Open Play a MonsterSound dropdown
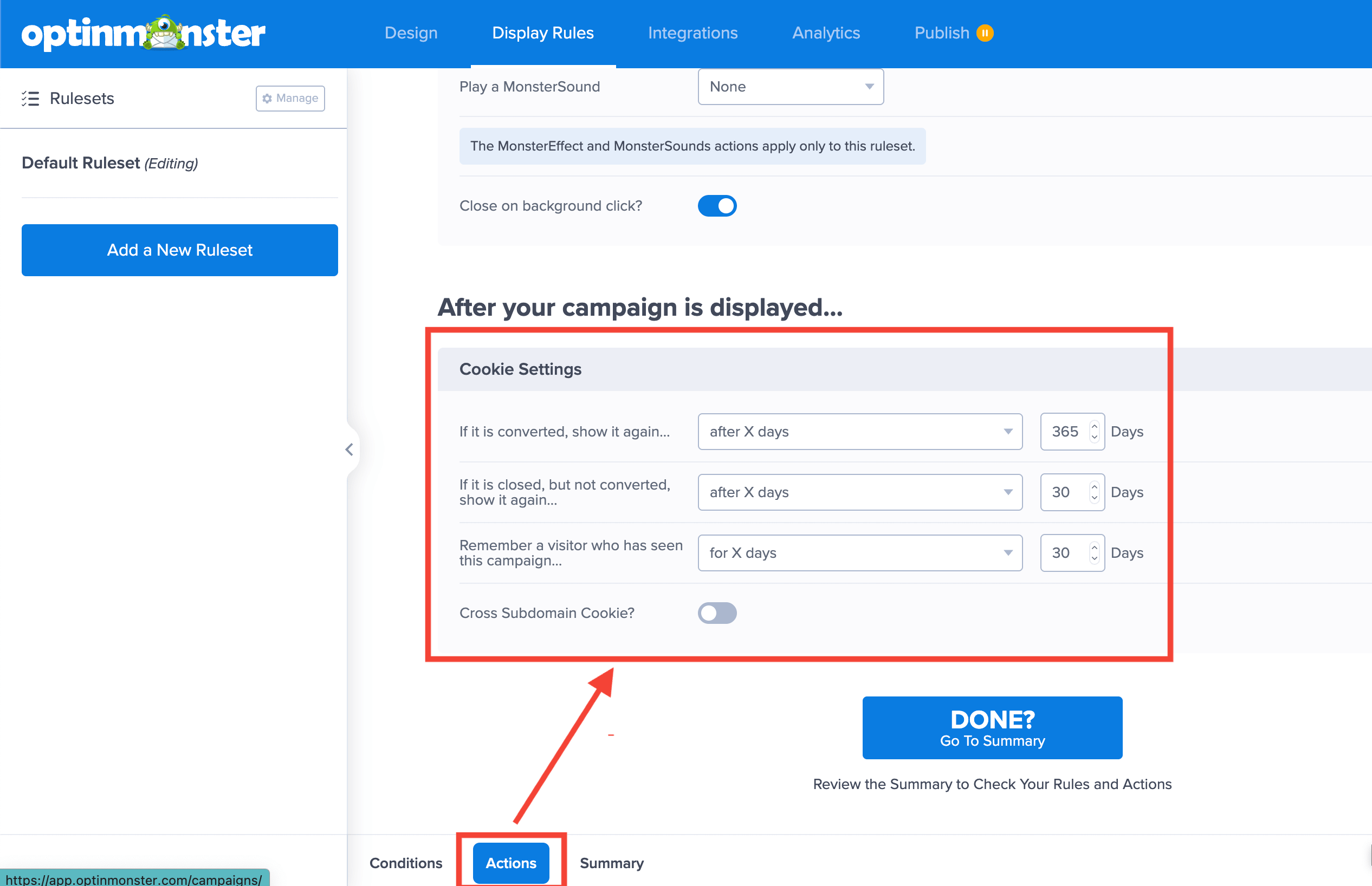This screenshot has width=1372, height=886. pyautogui.click(x=790, y=87)
